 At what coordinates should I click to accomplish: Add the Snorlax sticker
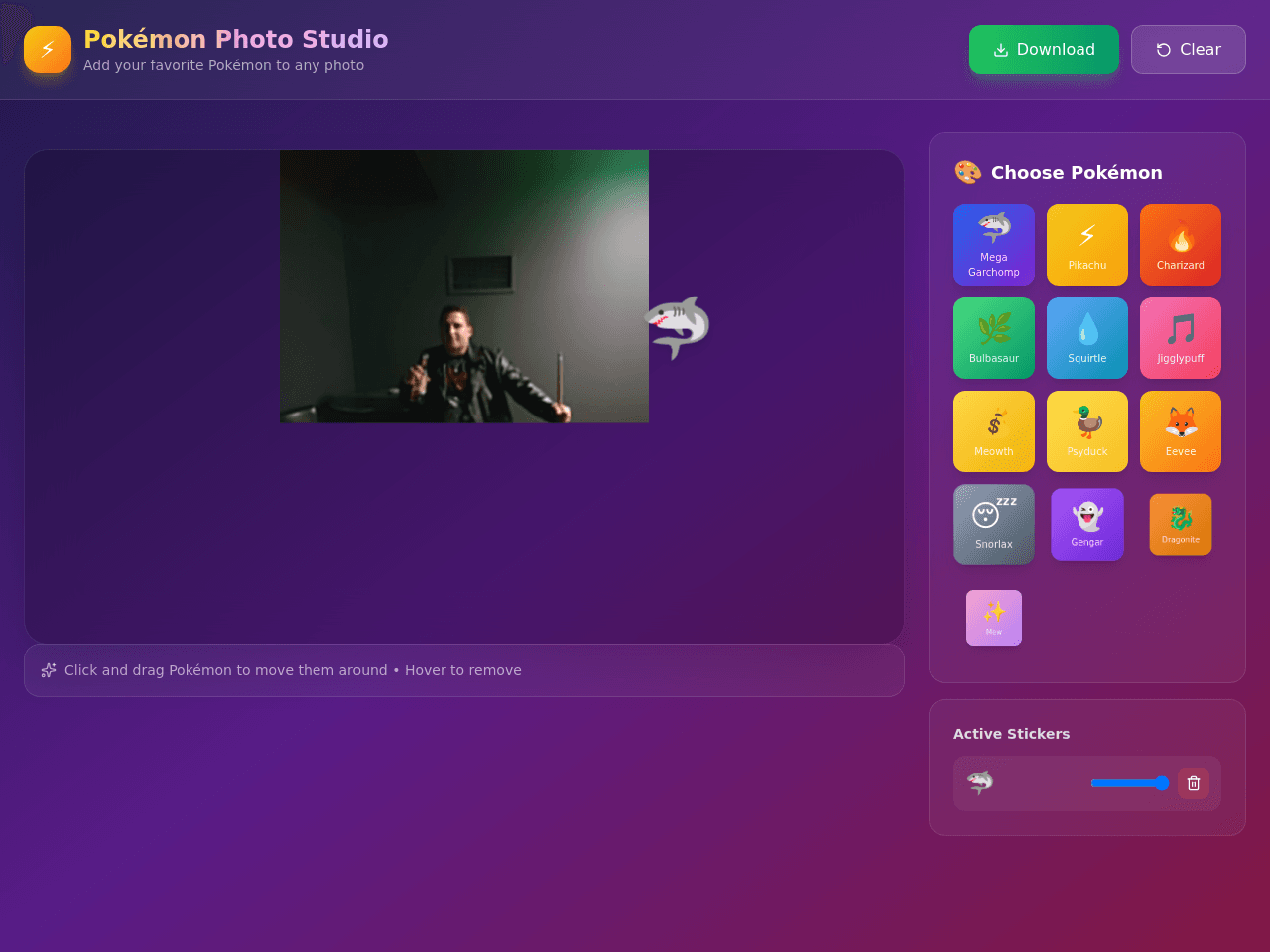pos(994,525)
